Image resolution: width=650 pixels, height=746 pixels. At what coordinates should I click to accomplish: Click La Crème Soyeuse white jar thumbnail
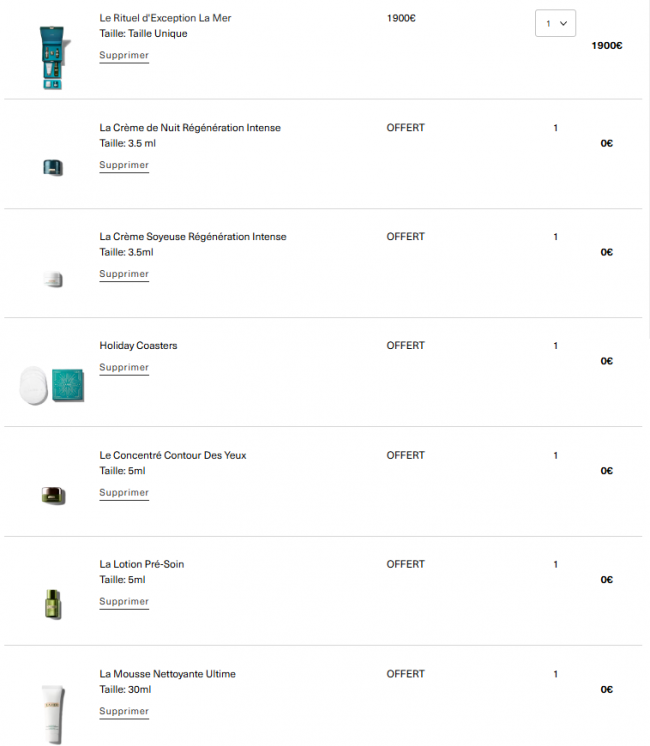(53, 279)
